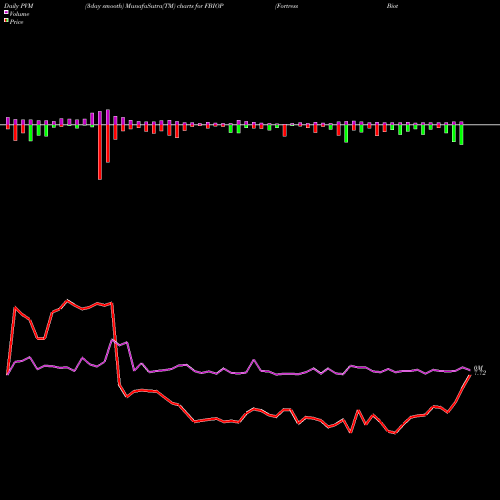
Task: Select the 'Price' legend label
Action: click(16, 22)
